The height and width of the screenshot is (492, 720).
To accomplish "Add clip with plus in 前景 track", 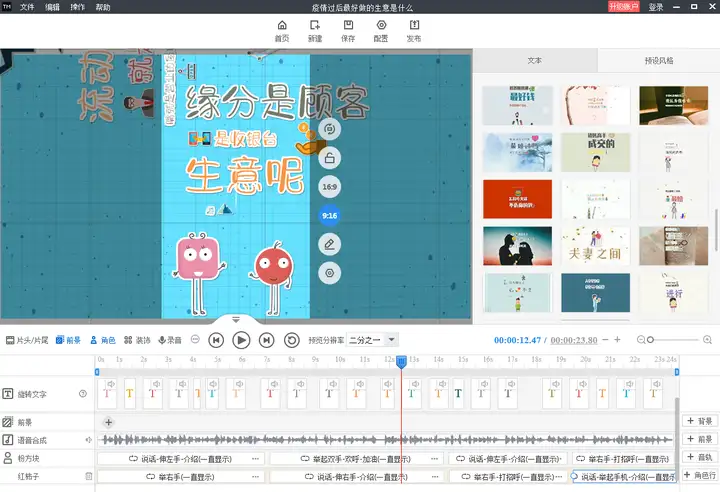I will click(108, 422).
